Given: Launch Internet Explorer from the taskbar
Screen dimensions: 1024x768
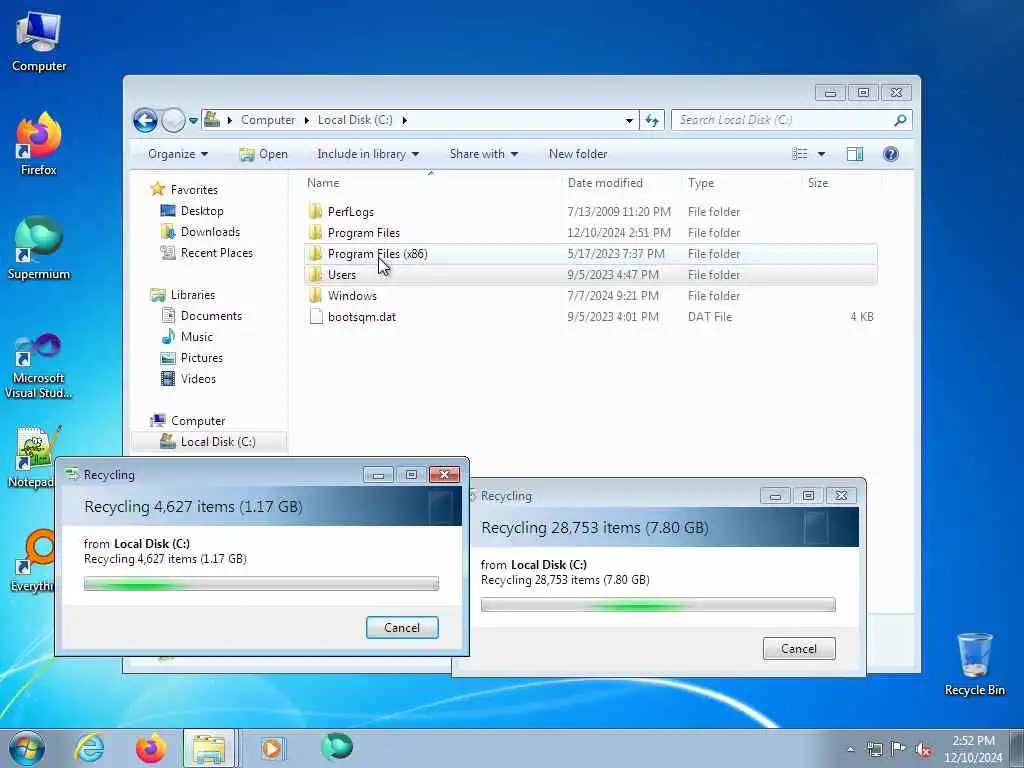Looking at the screenshot, I should tap(89, 748).
